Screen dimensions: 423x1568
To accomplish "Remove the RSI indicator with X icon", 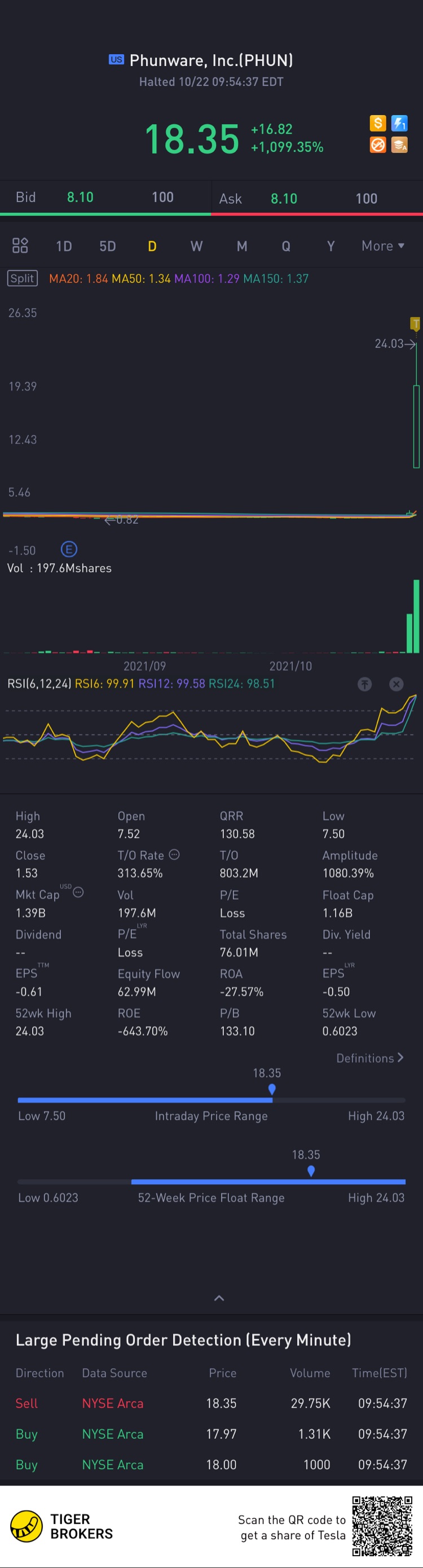I will click(395, 684).
